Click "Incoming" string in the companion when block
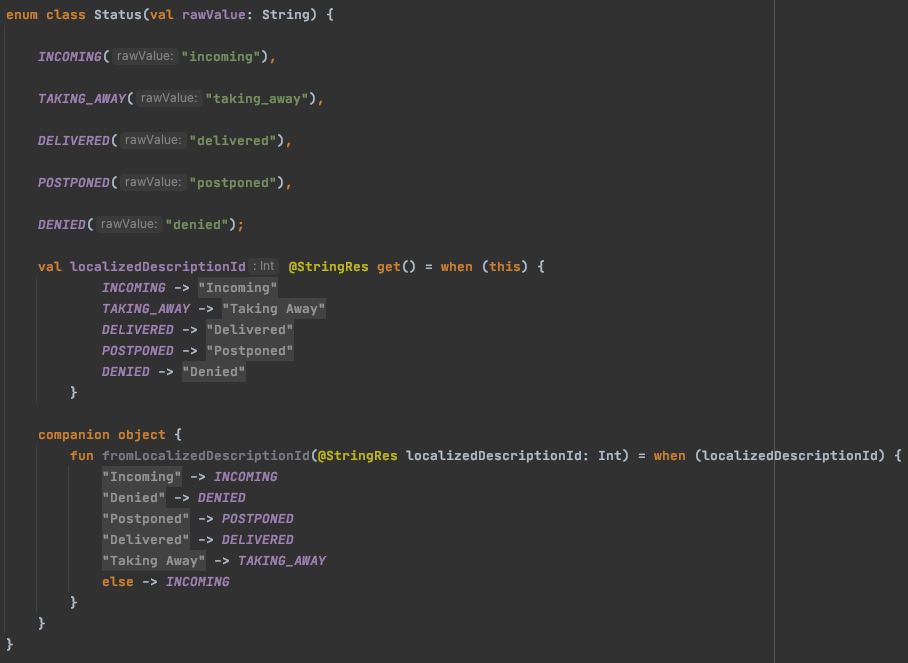908x663 pixels. click(142, 477)
